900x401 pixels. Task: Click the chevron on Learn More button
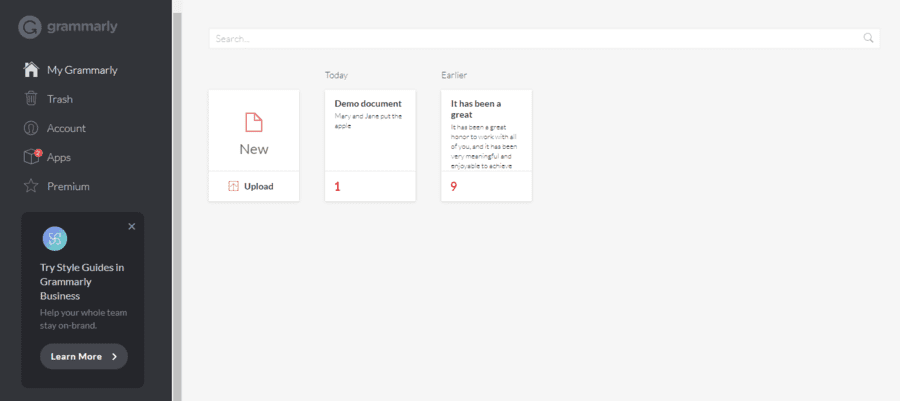tap(114, 356)
